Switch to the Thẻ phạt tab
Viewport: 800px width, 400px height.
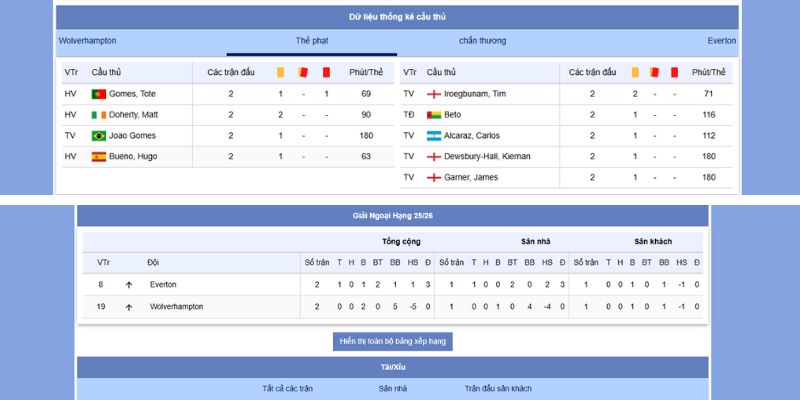(x=312, y=41)
